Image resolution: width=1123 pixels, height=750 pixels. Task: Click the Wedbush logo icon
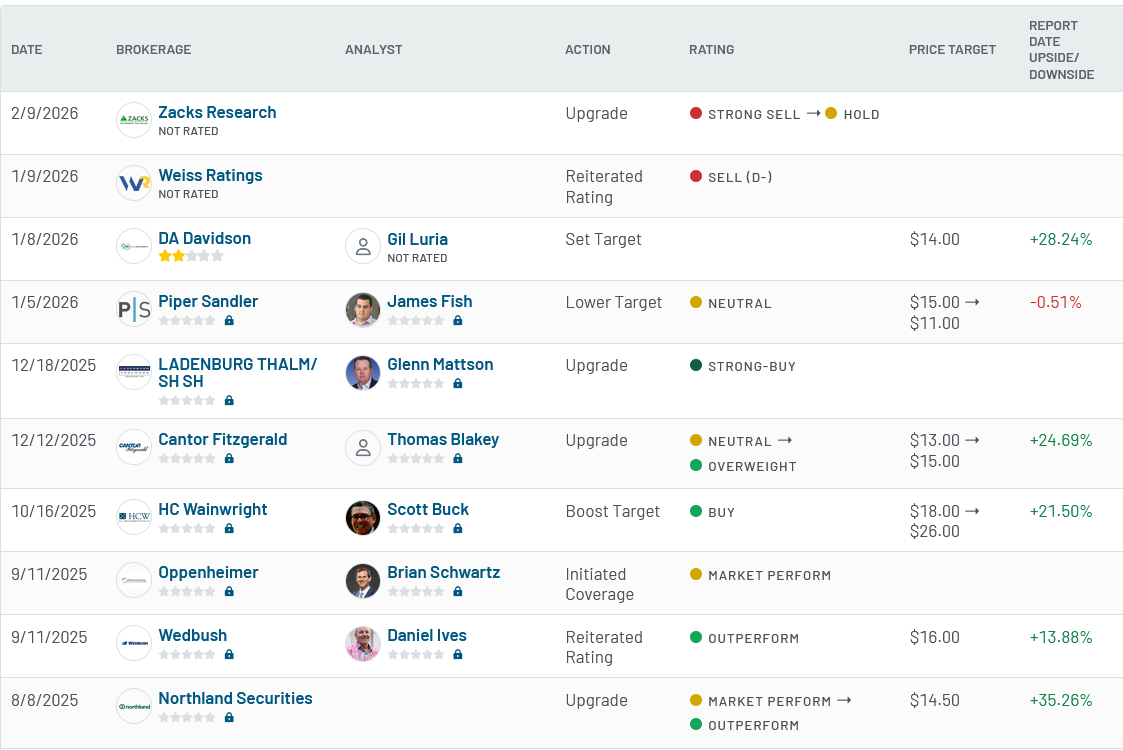(134, 643)
